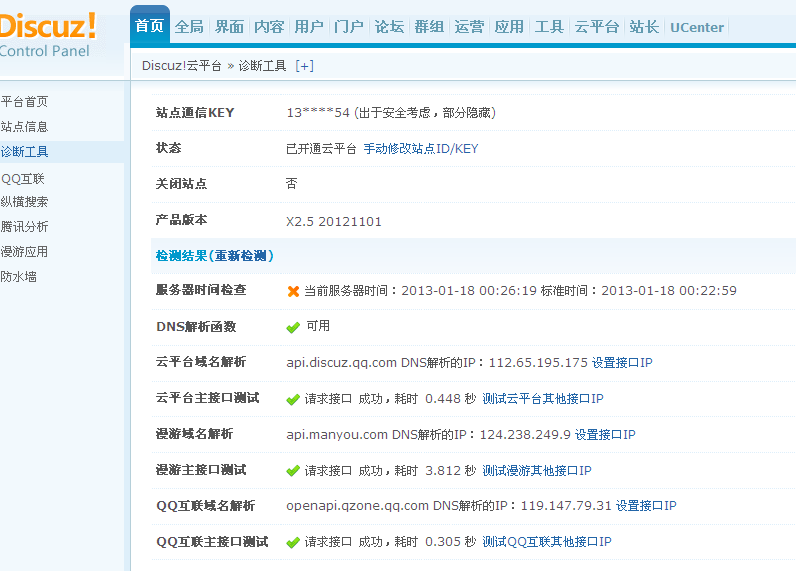Open the 群组 tab

(429, 27)
